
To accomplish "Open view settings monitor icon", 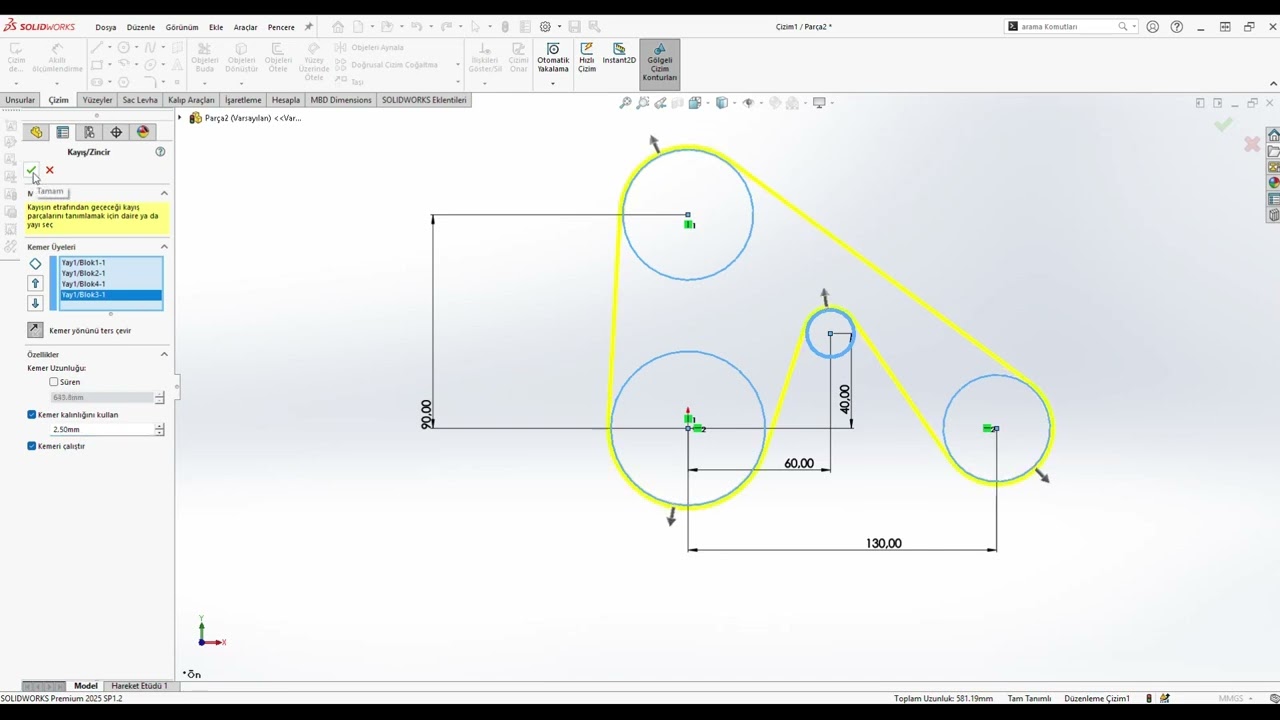I will click(x=819, y=103).
